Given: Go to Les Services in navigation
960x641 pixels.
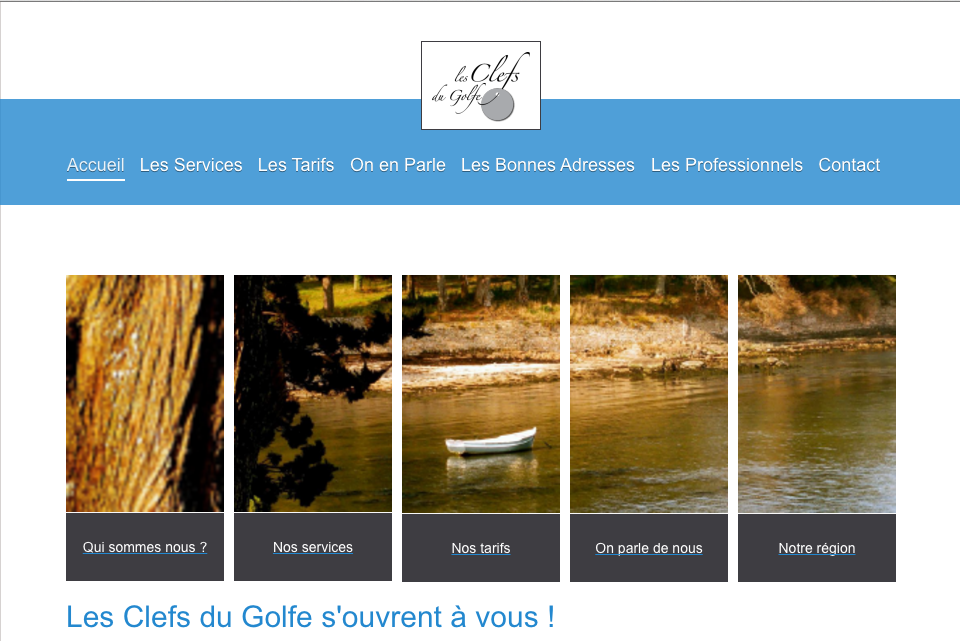Looking at the screenshot, I should [x=191, y=165].
